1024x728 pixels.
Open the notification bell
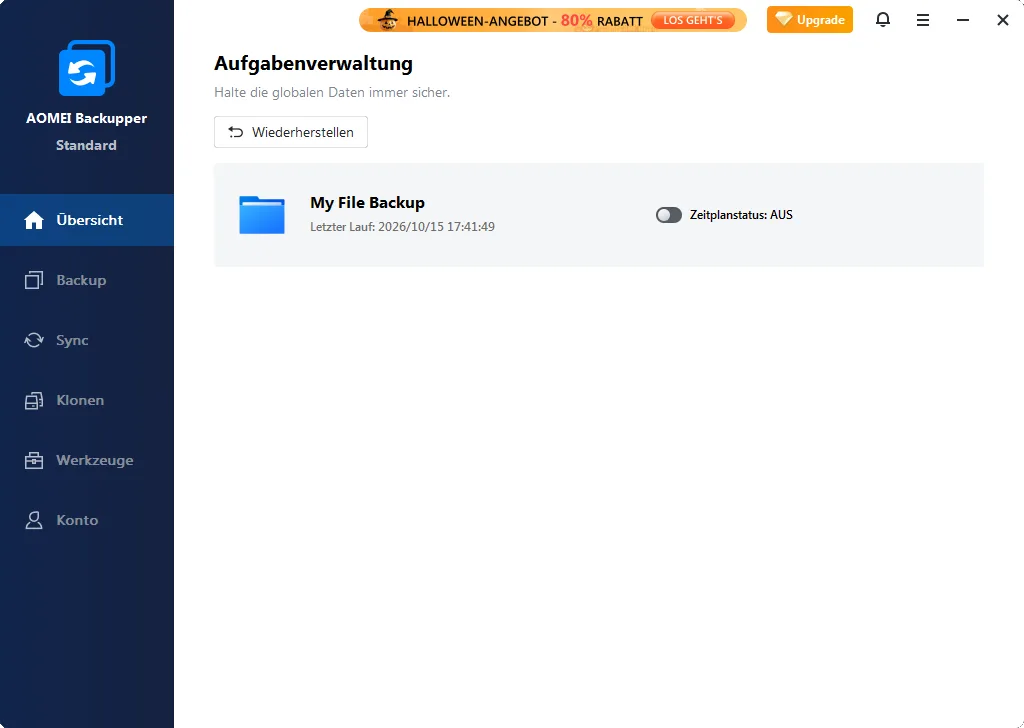coord(882,20)
